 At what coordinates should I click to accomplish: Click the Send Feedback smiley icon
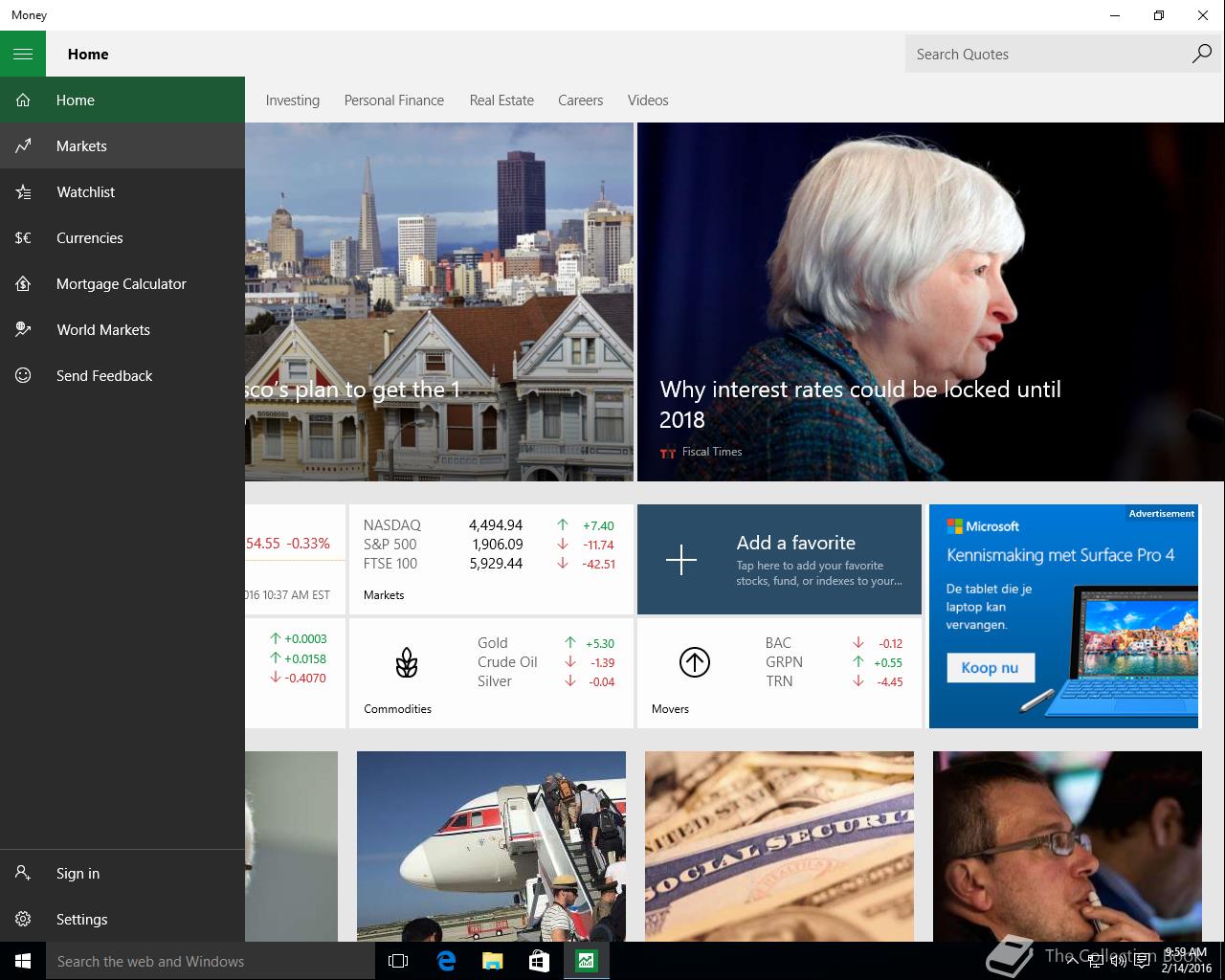[23, 375]
